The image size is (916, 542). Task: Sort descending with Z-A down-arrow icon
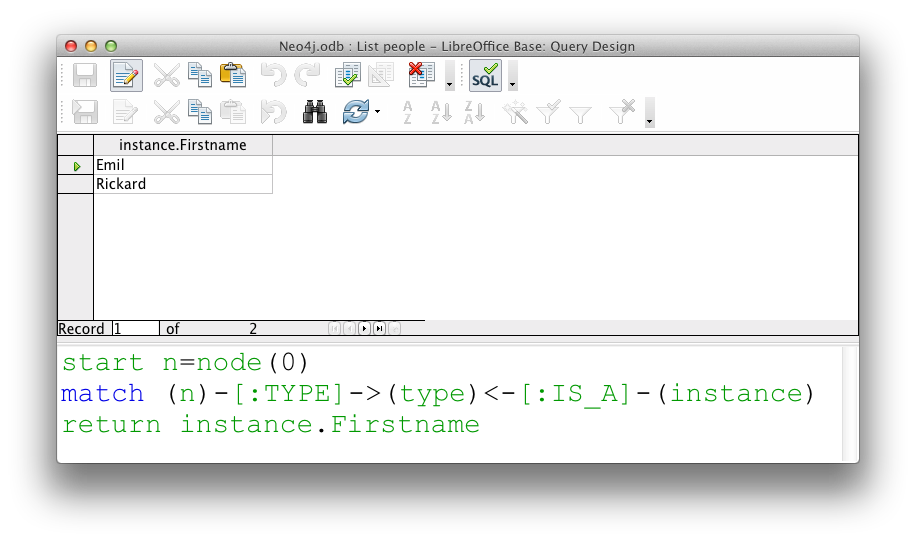pyautogui.click(x=474, y=112)
